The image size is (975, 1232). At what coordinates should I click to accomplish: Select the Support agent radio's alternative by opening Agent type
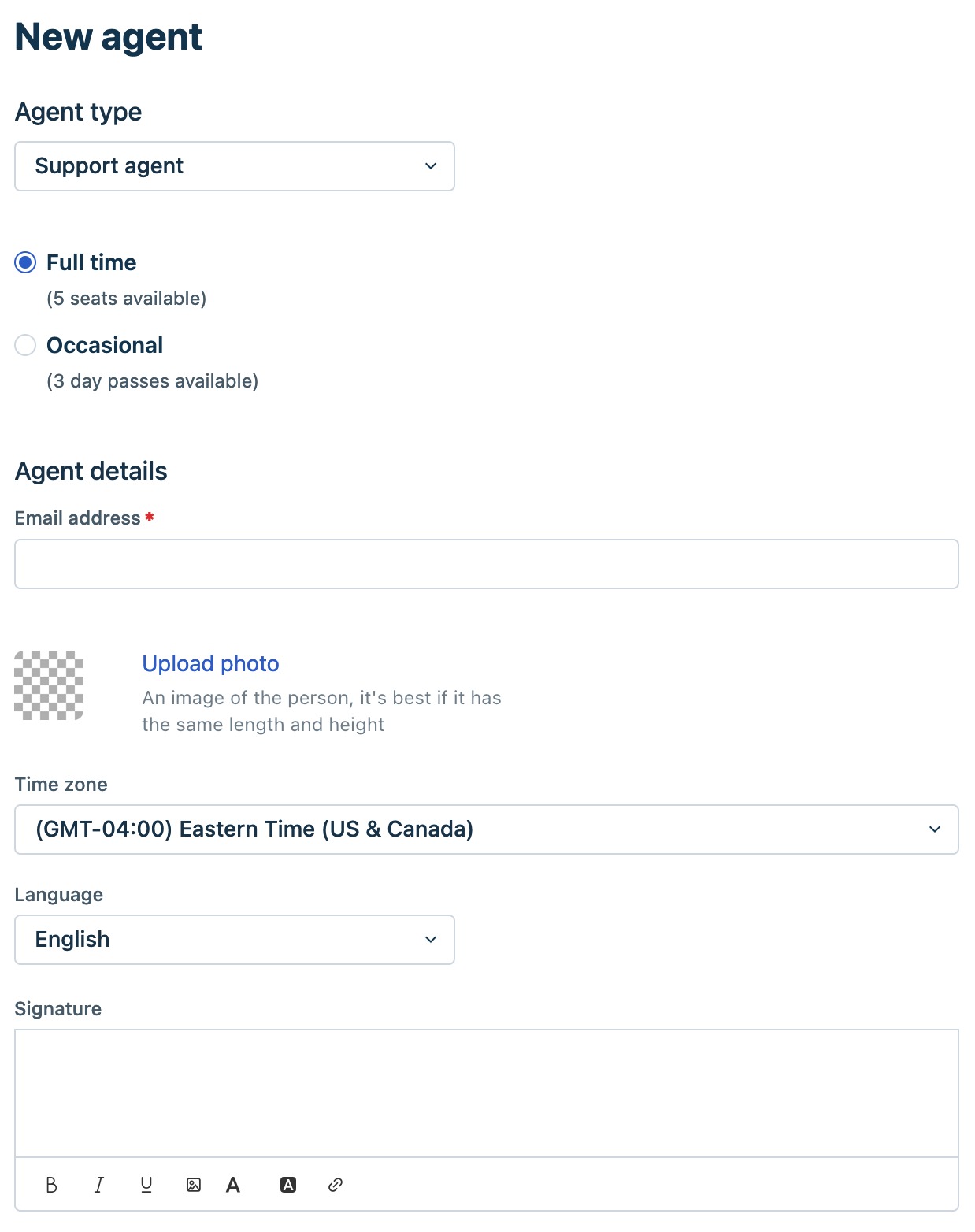(234, 166)
